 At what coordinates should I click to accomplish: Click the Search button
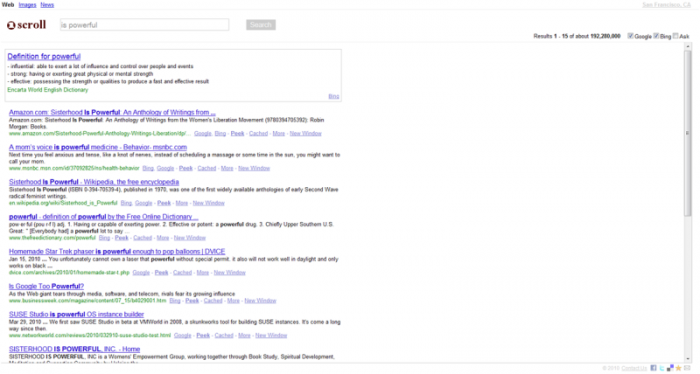click(x=261, y=25)
